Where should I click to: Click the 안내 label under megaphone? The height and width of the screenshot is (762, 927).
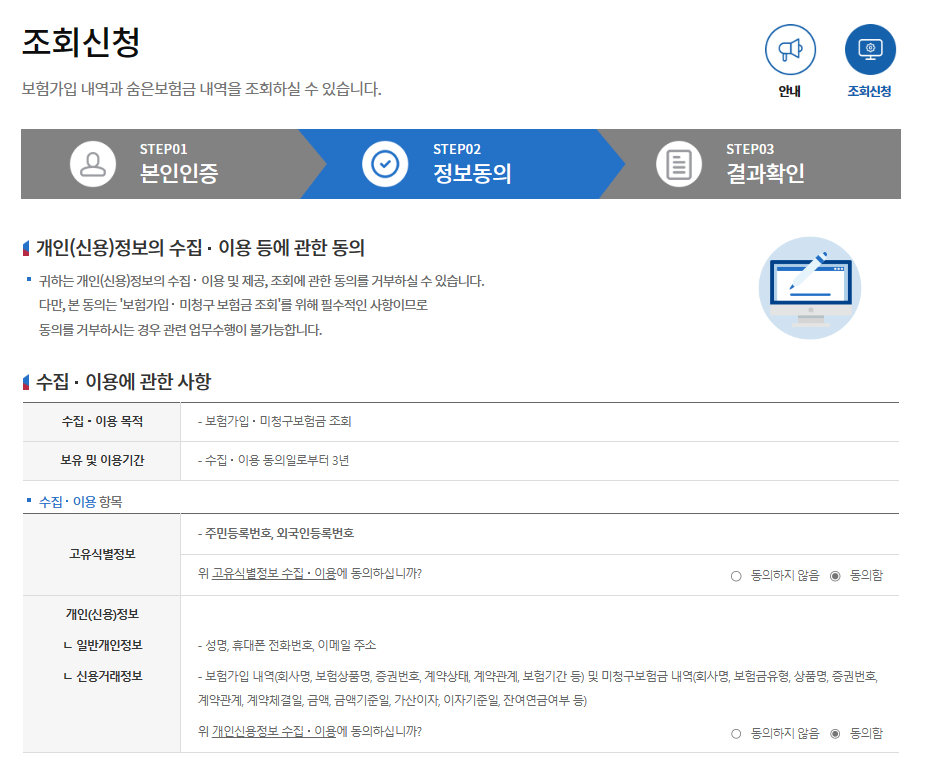(x=790, y=91)
